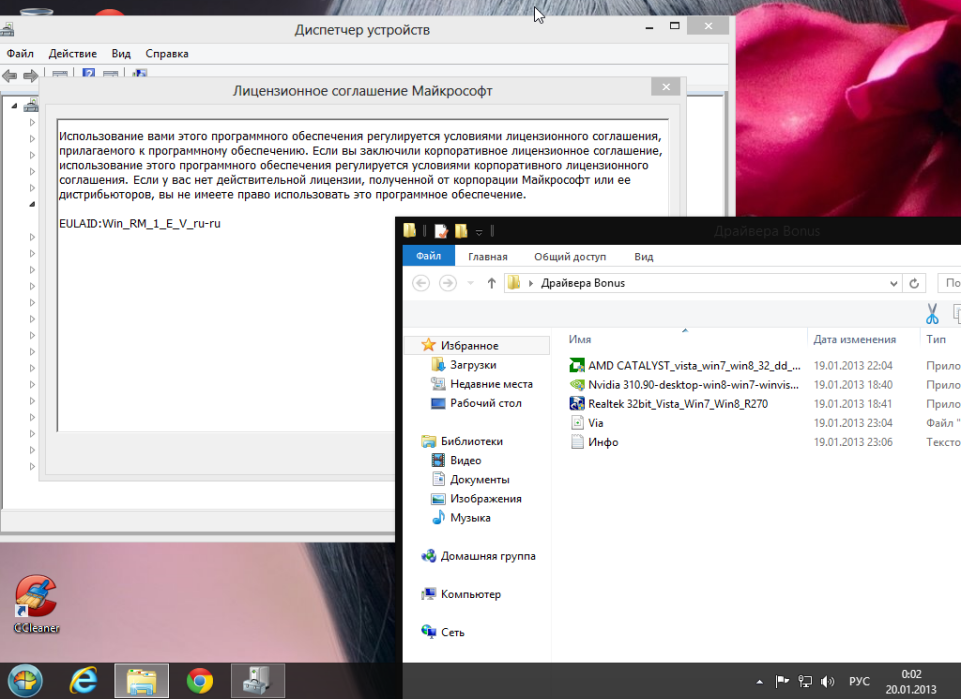The width and height of the screenshot is (961, 699).
Task: Open the volume speaker icon
Action: point(827,681)
